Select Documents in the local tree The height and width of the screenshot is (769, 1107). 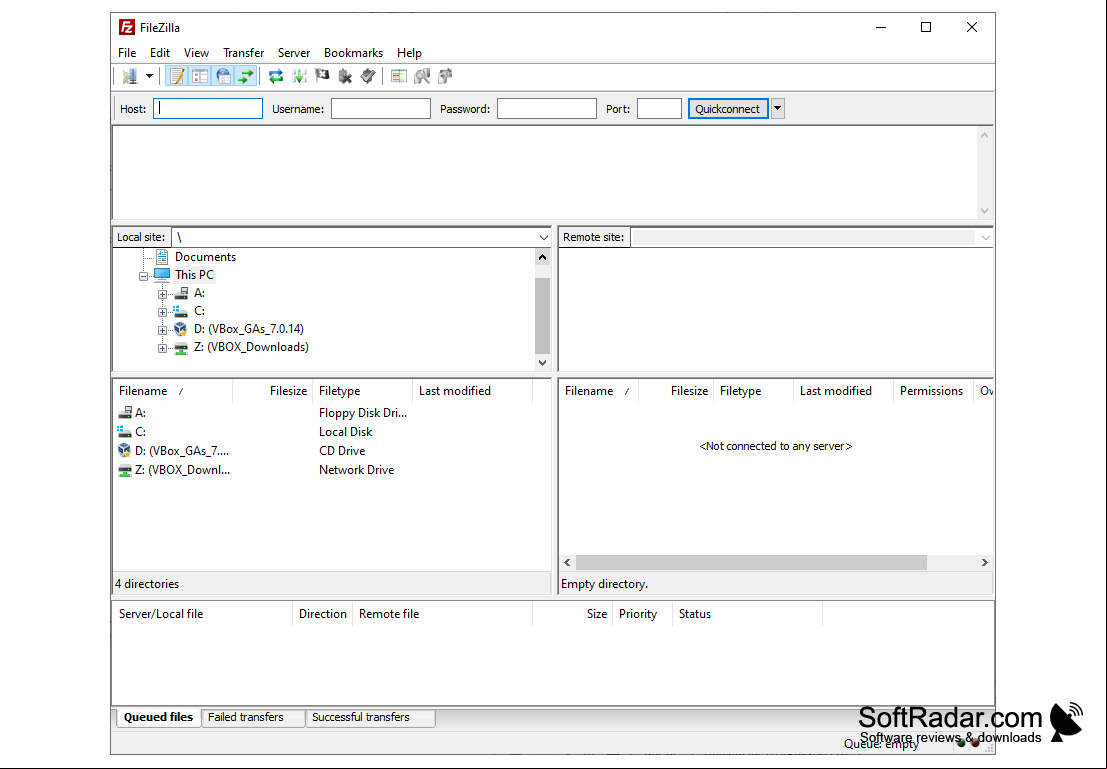[x=205, y=257]
